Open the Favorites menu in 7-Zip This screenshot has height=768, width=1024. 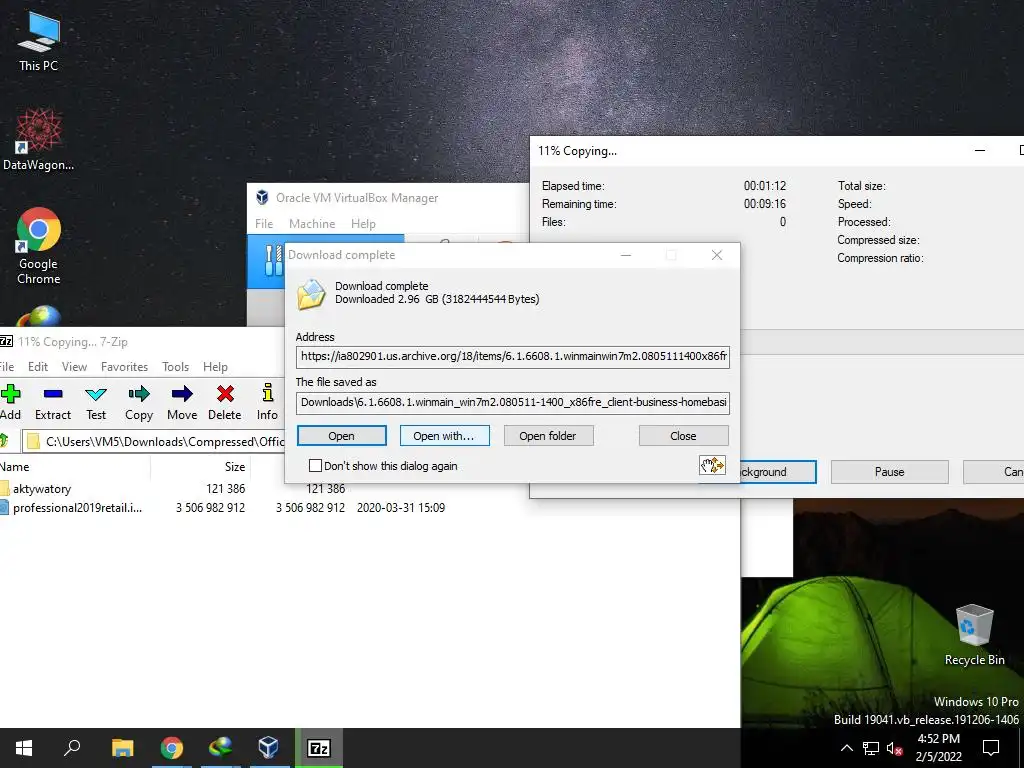click(124, 366)
